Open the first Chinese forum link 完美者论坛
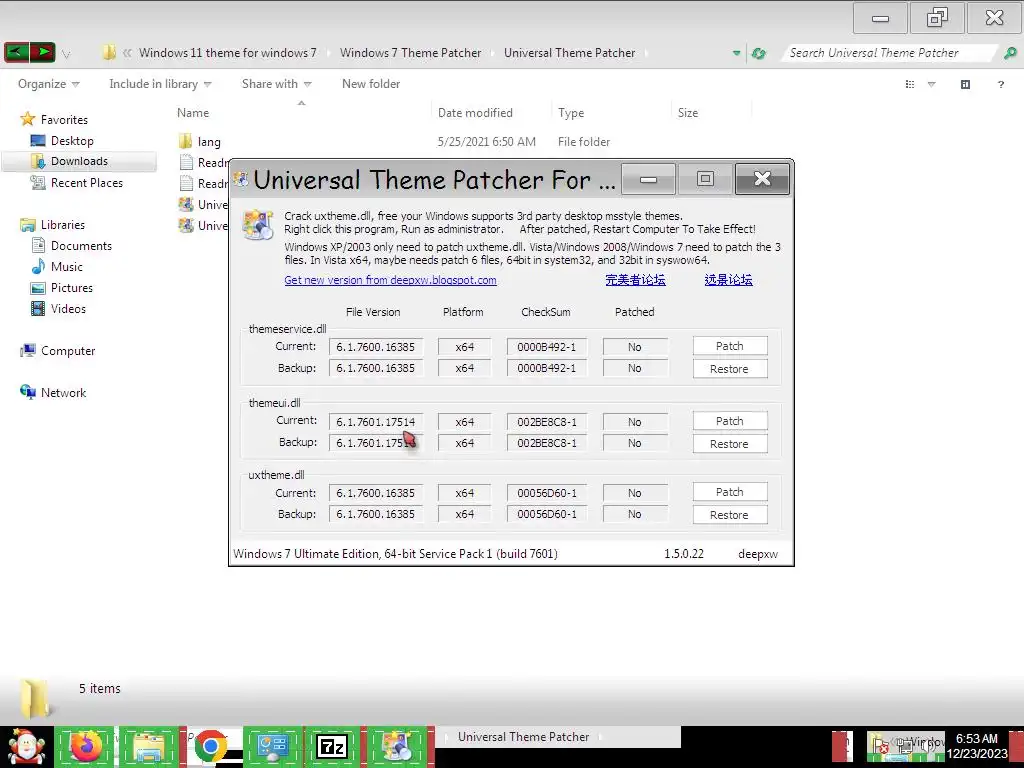This screenshot has height=768, width=1024. [635, 280]
